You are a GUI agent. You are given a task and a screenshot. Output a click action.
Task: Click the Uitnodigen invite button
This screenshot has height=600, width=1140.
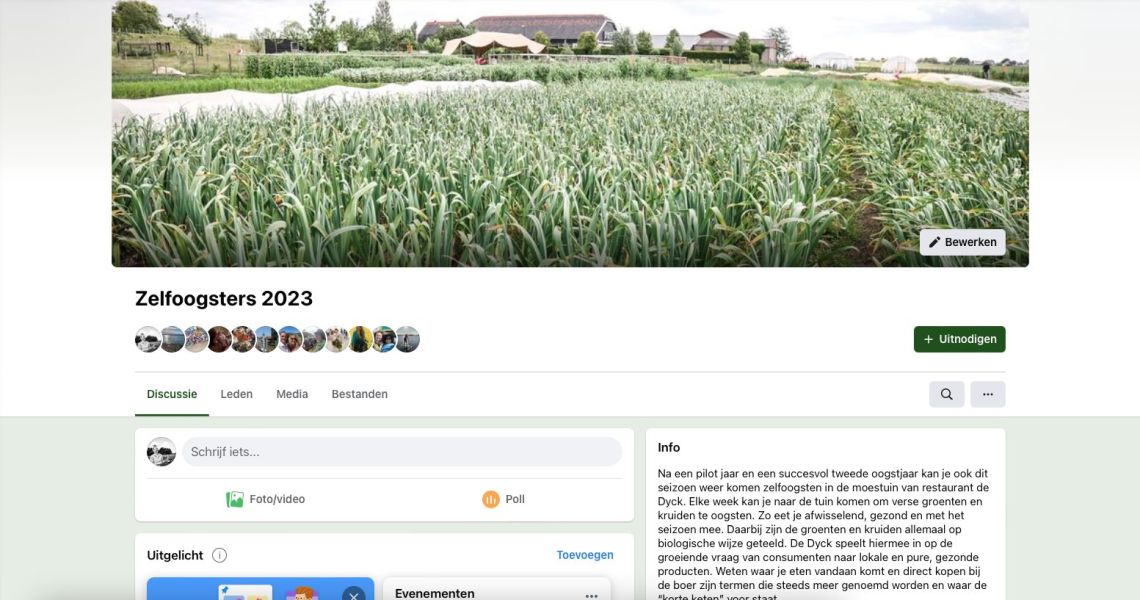click(x=959, y=340)
